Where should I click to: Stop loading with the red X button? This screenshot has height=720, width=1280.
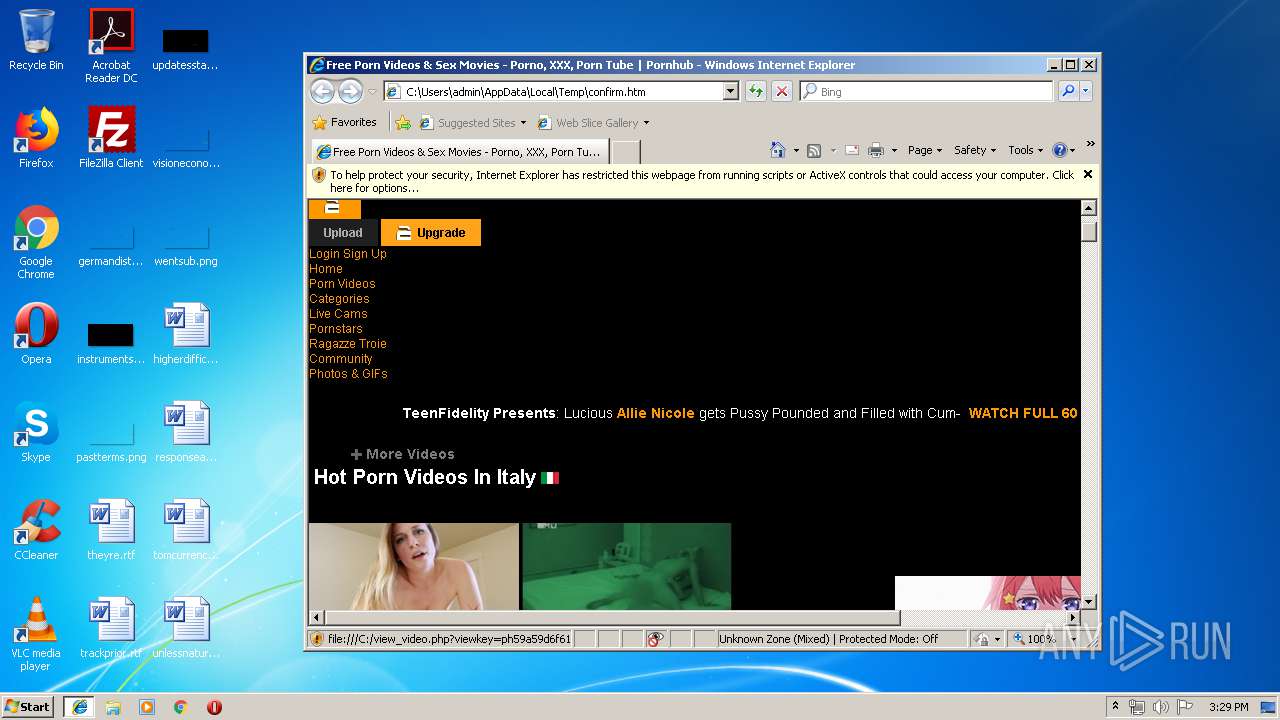click(x=782, y=91)
